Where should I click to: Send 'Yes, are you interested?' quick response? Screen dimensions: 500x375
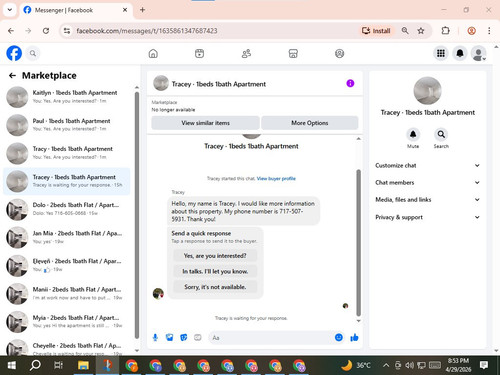coord(215,256)
